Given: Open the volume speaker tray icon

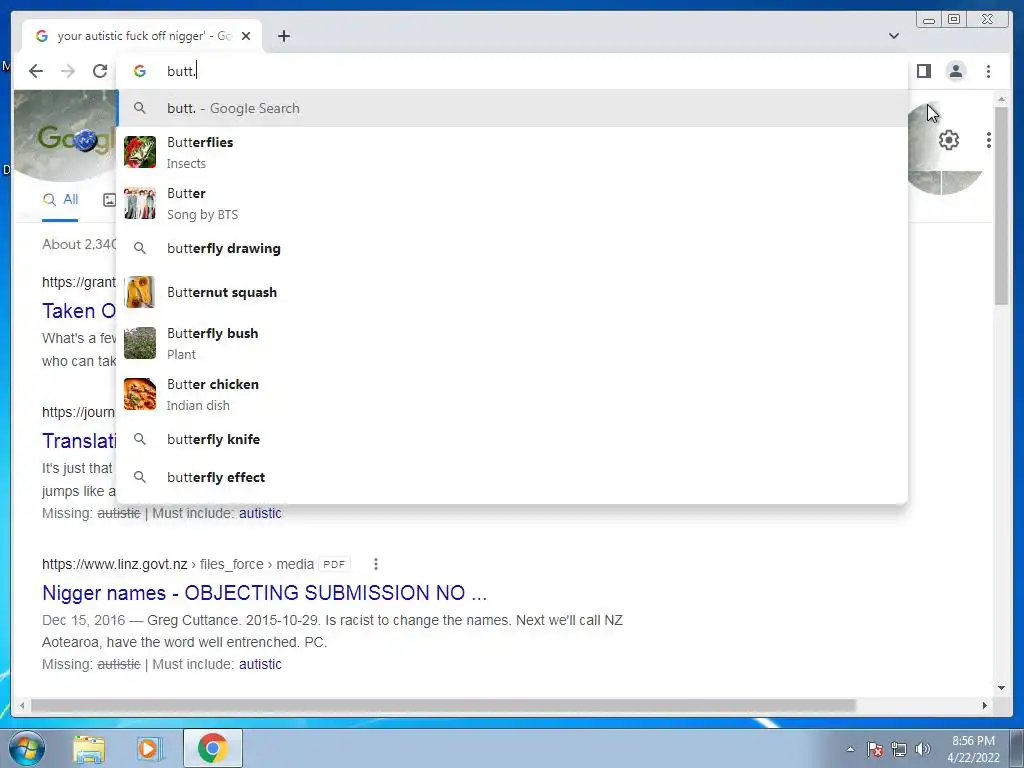Looking at the screenshot, I should (923, 749).
